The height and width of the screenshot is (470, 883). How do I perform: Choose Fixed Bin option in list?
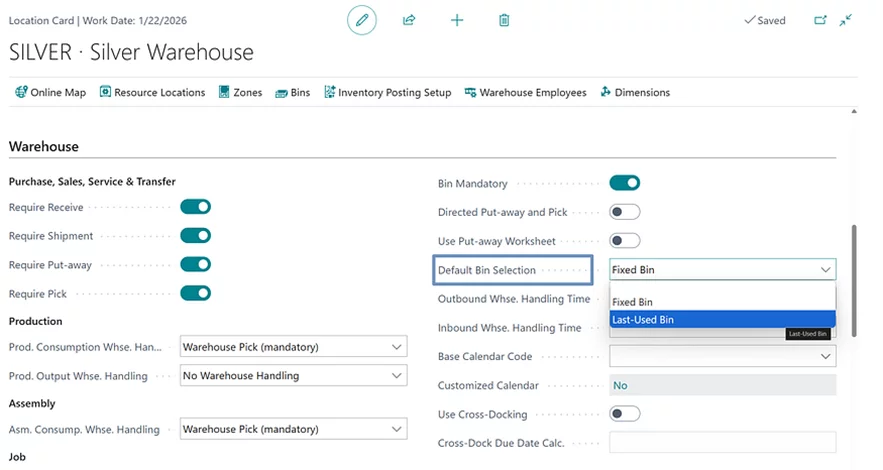point(723,302)
